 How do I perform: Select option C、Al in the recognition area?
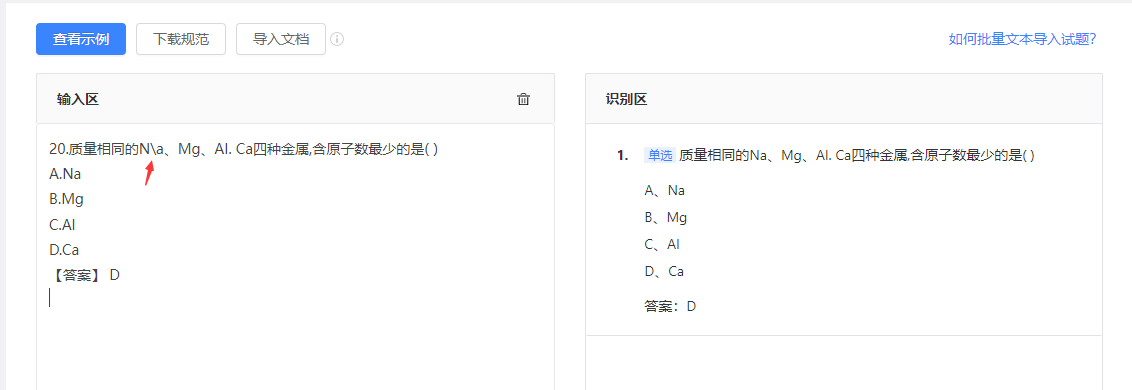[x=662, y=244]
